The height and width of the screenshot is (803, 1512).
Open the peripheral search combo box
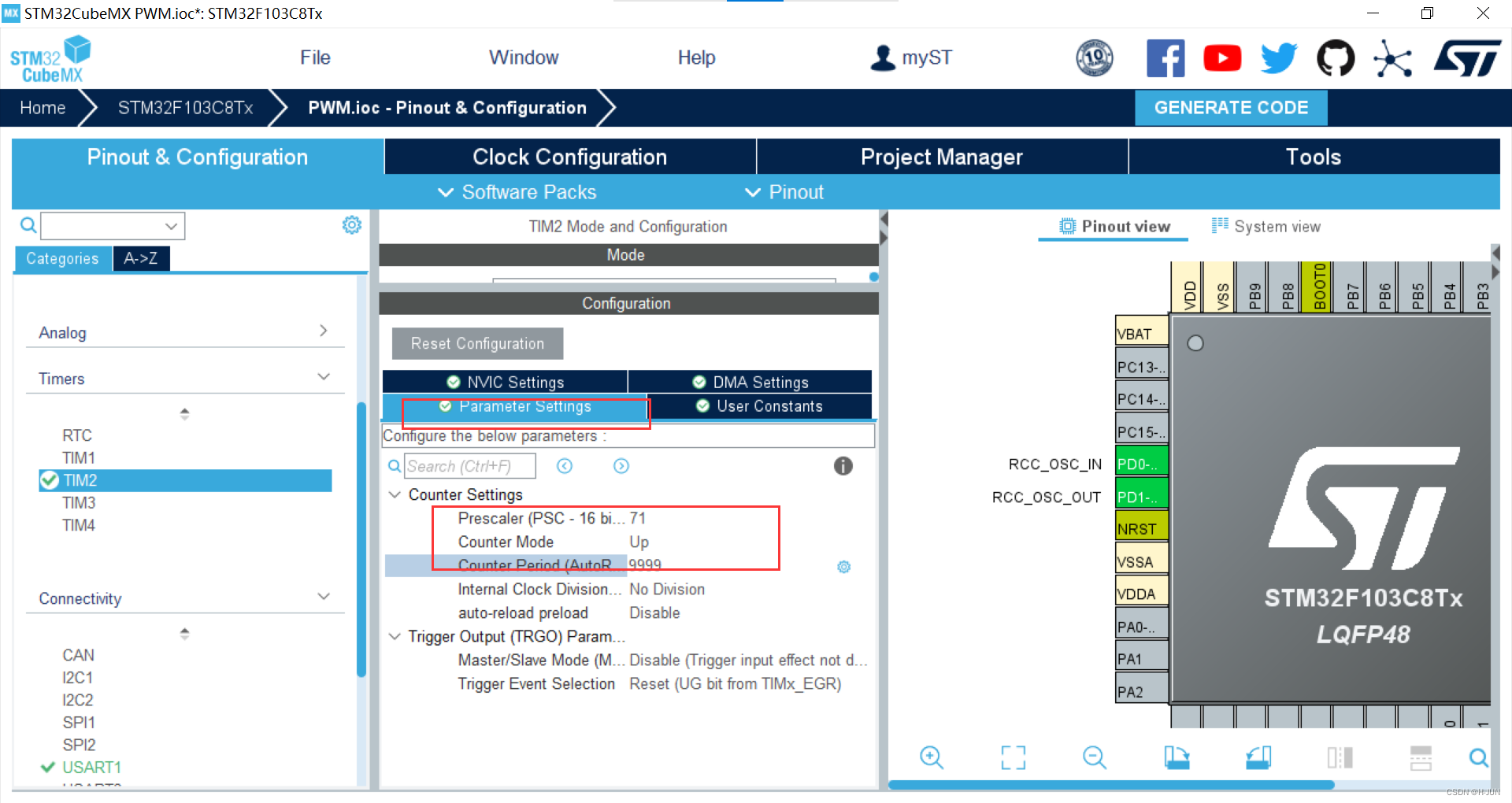pos(113,226)
